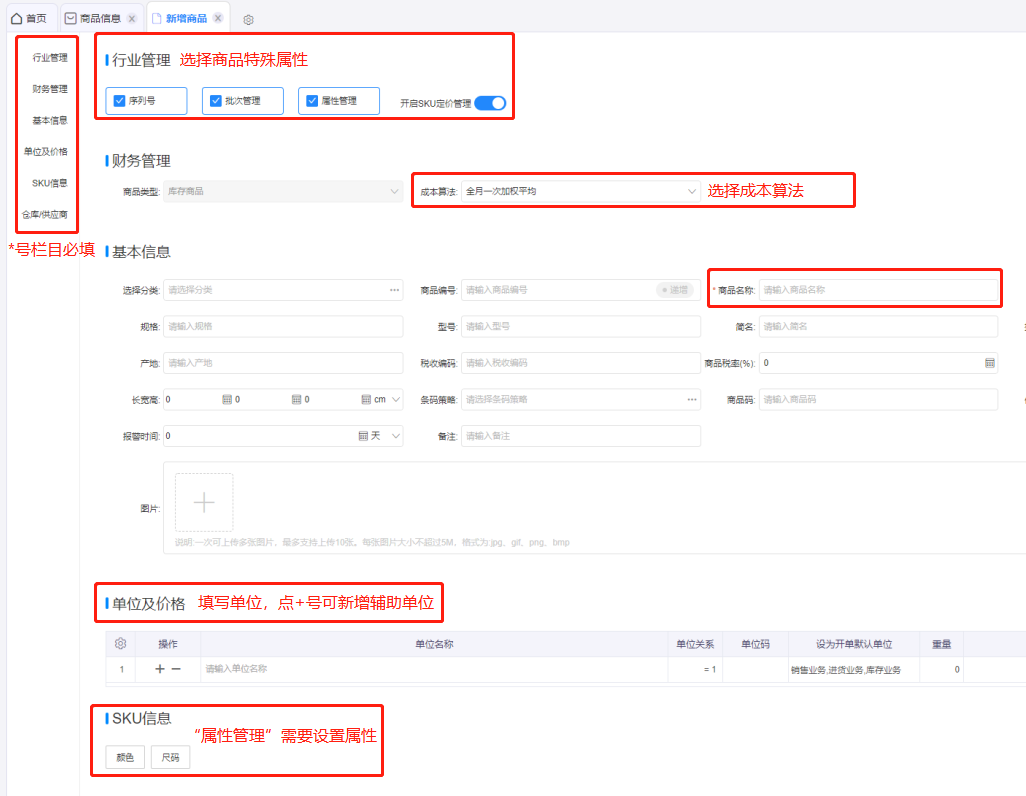Open calculator icon in 报警时间 field

point(363,436)
